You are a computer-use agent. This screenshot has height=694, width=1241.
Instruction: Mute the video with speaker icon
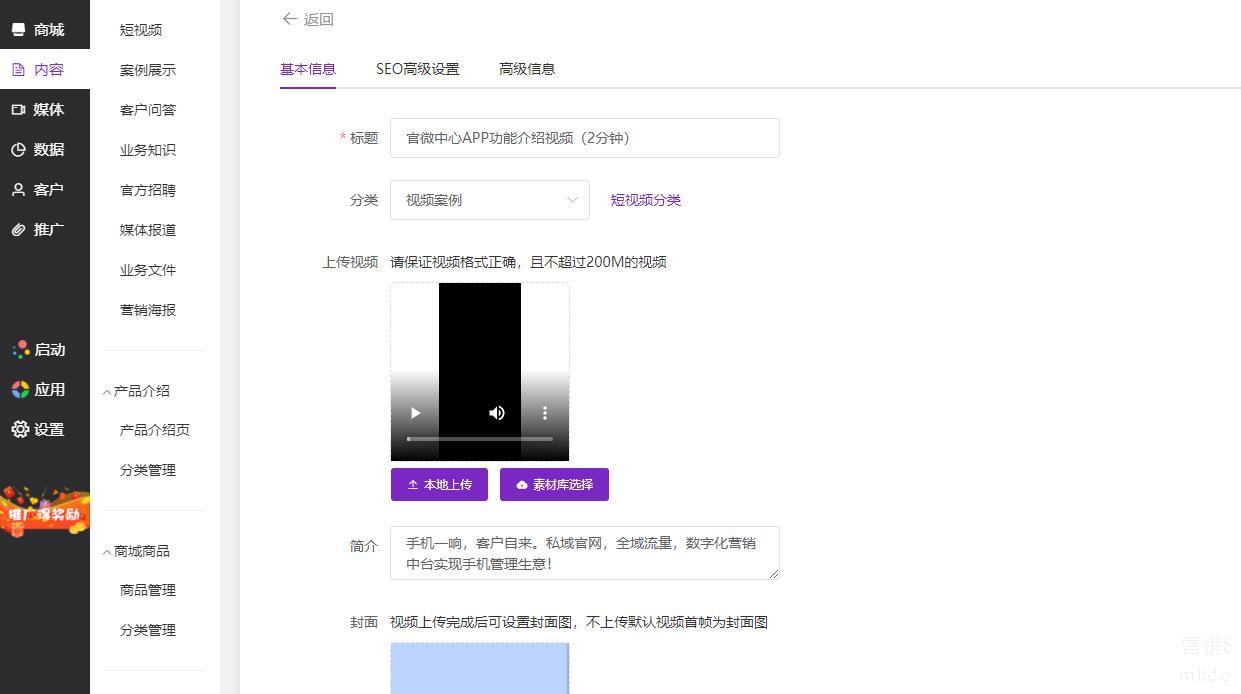[497, 413]
